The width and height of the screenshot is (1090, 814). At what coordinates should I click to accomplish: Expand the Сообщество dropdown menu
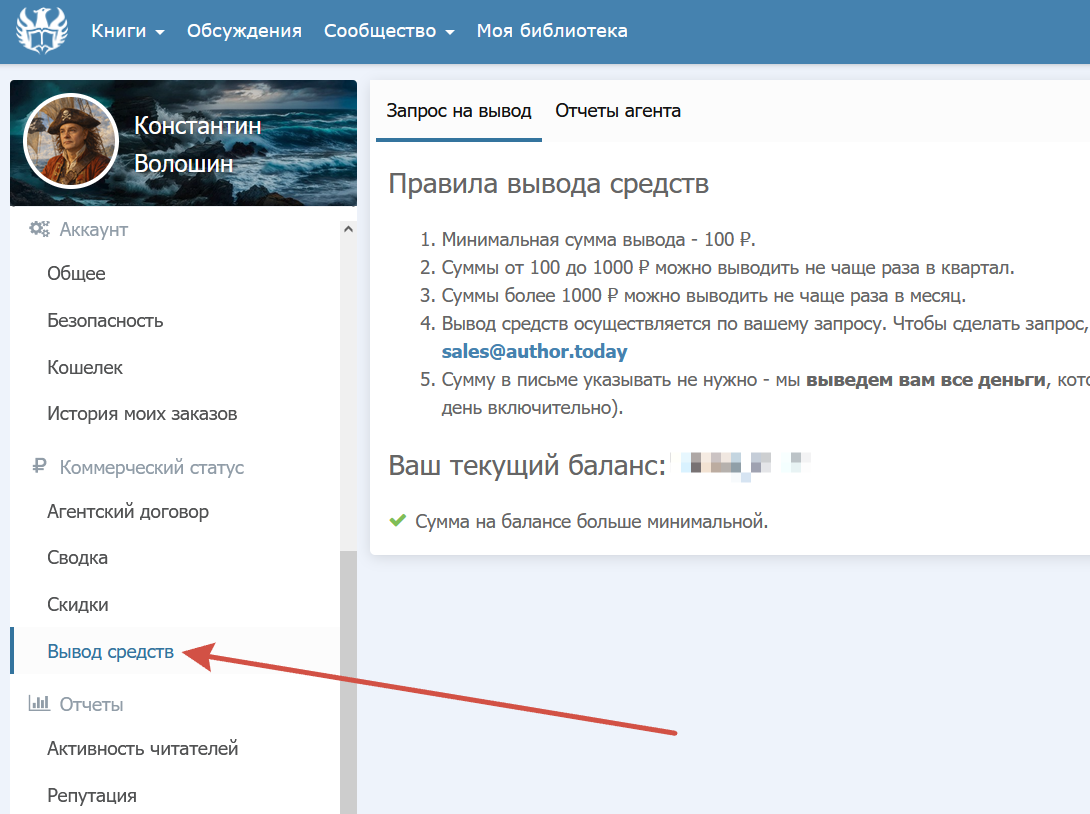coord(389,31)
